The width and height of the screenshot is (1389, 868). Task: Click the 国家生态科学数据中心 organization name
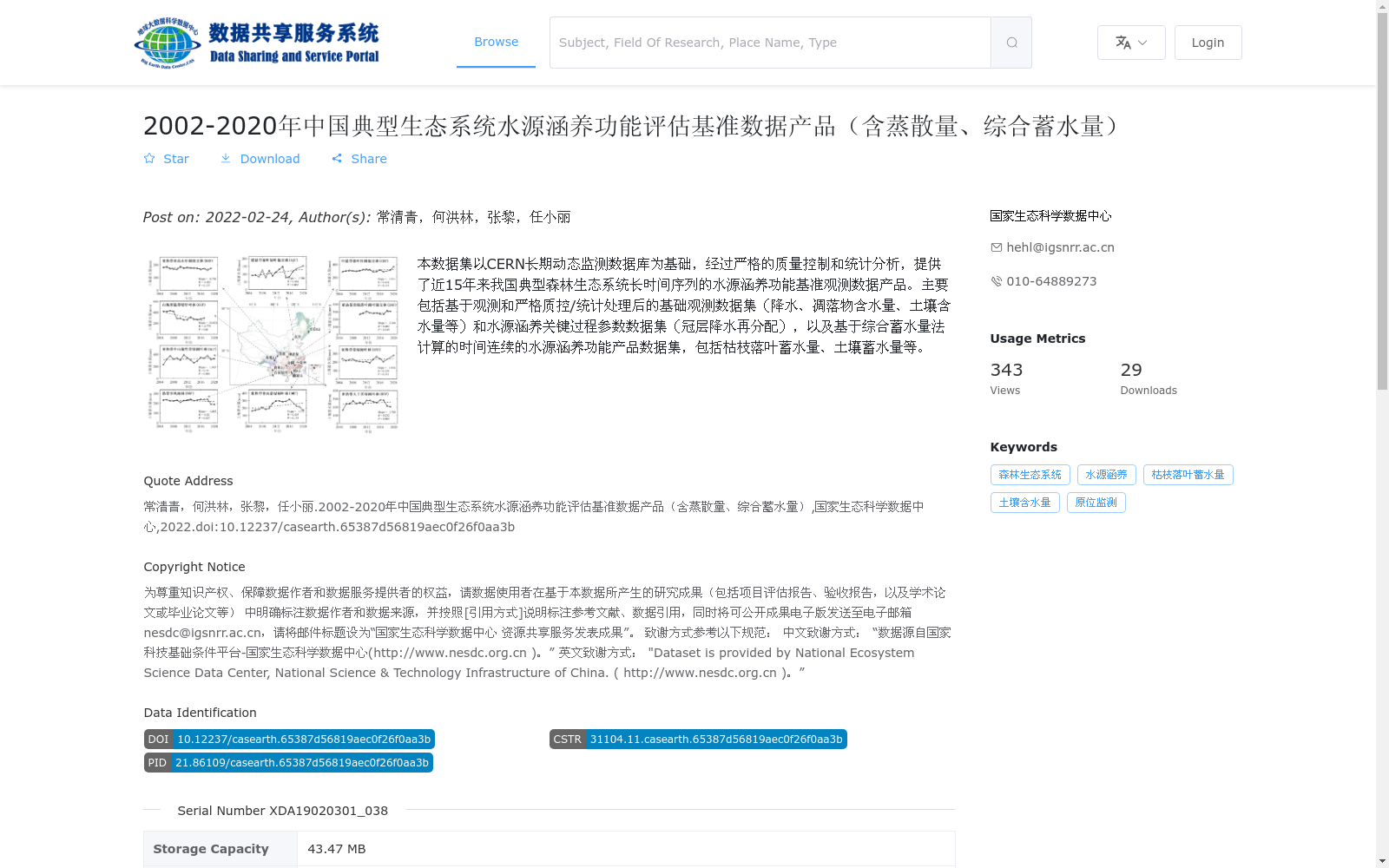(x=1050, y=216)
